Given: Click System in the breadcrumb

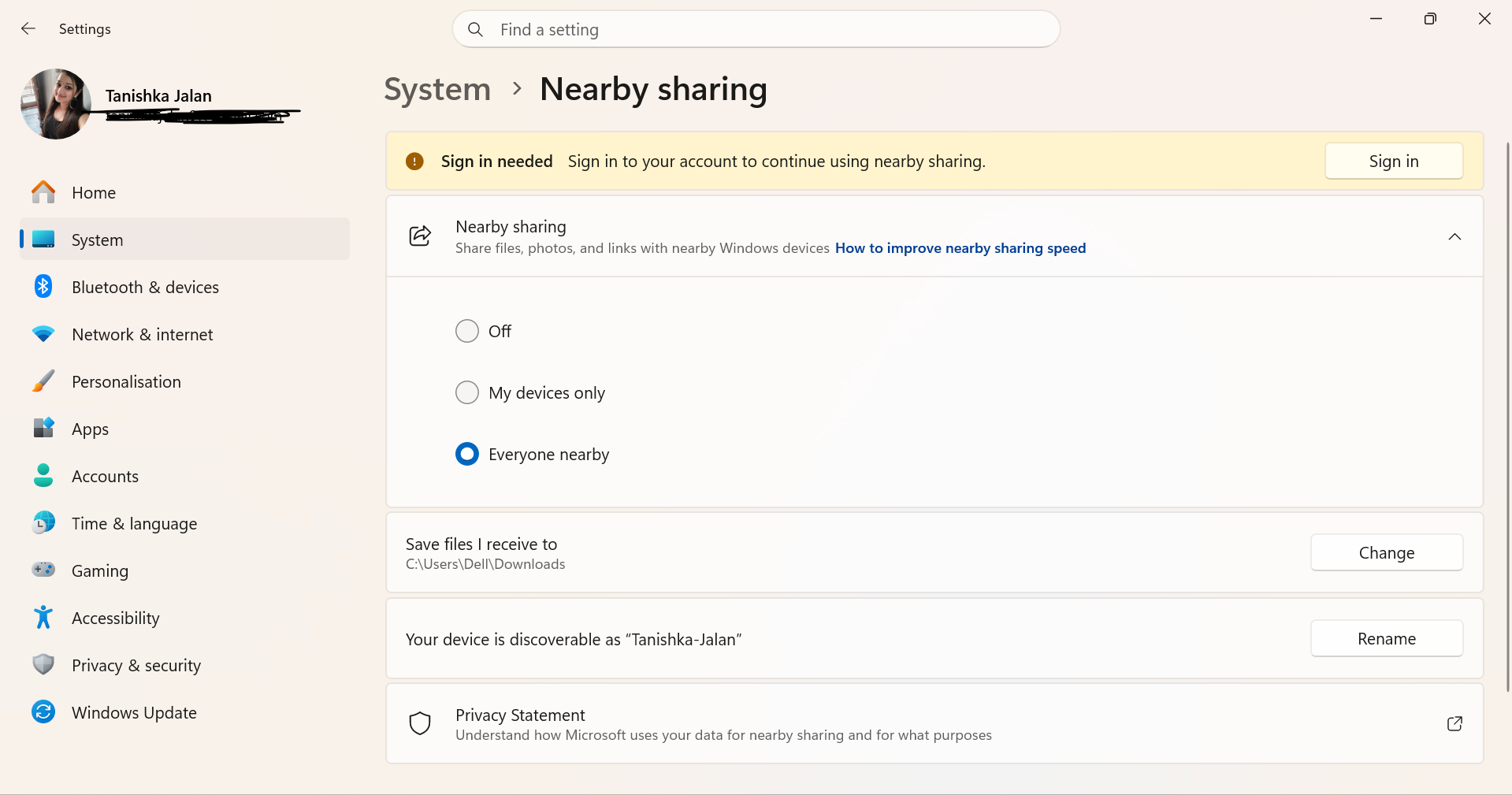Looking at the screenshot, I should 437,89.
